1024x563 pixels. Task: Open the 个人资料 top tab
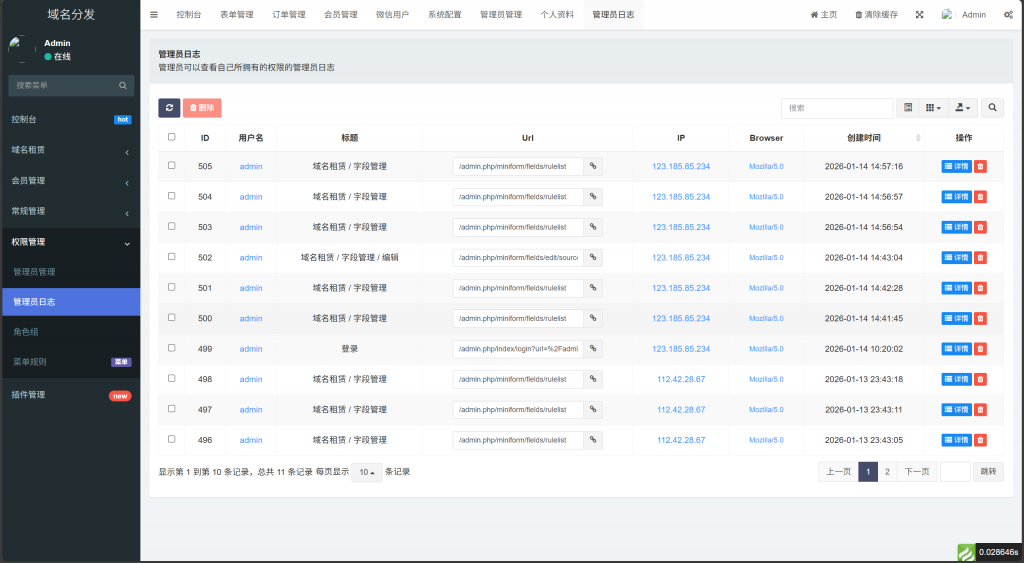[x=557, y=14]
